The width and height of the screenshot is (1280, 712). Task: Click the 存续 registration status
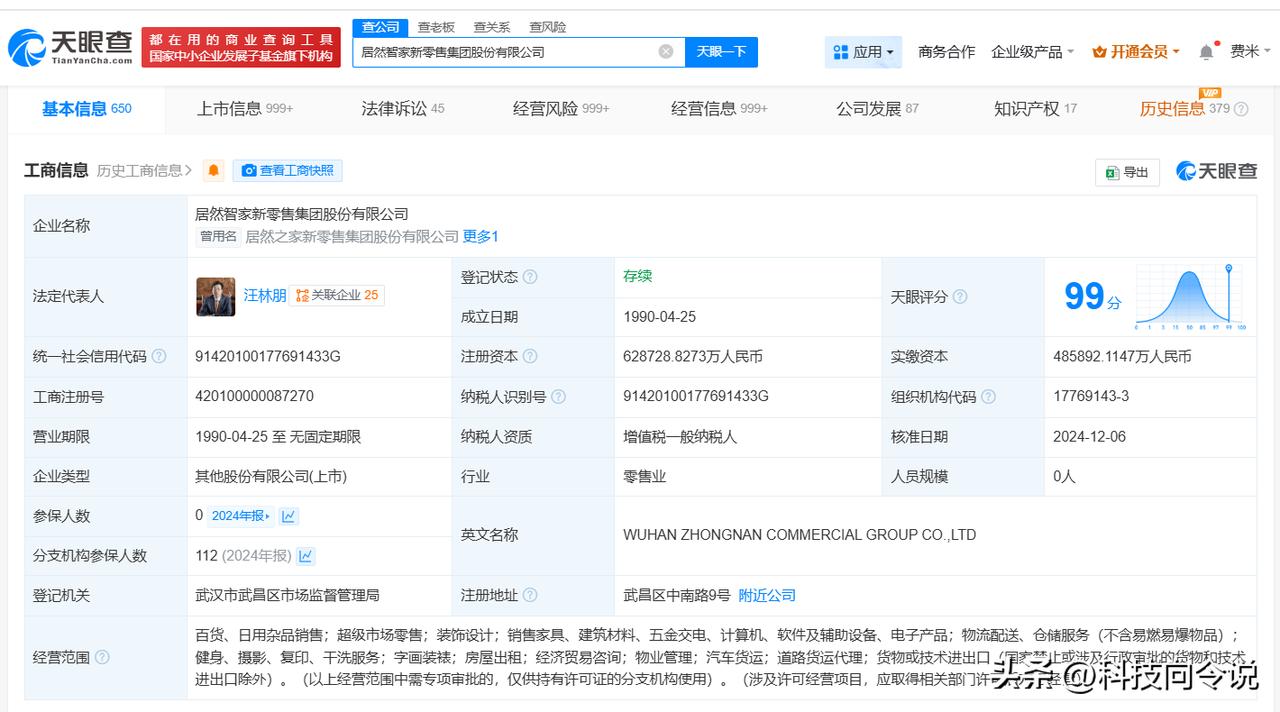637,276
